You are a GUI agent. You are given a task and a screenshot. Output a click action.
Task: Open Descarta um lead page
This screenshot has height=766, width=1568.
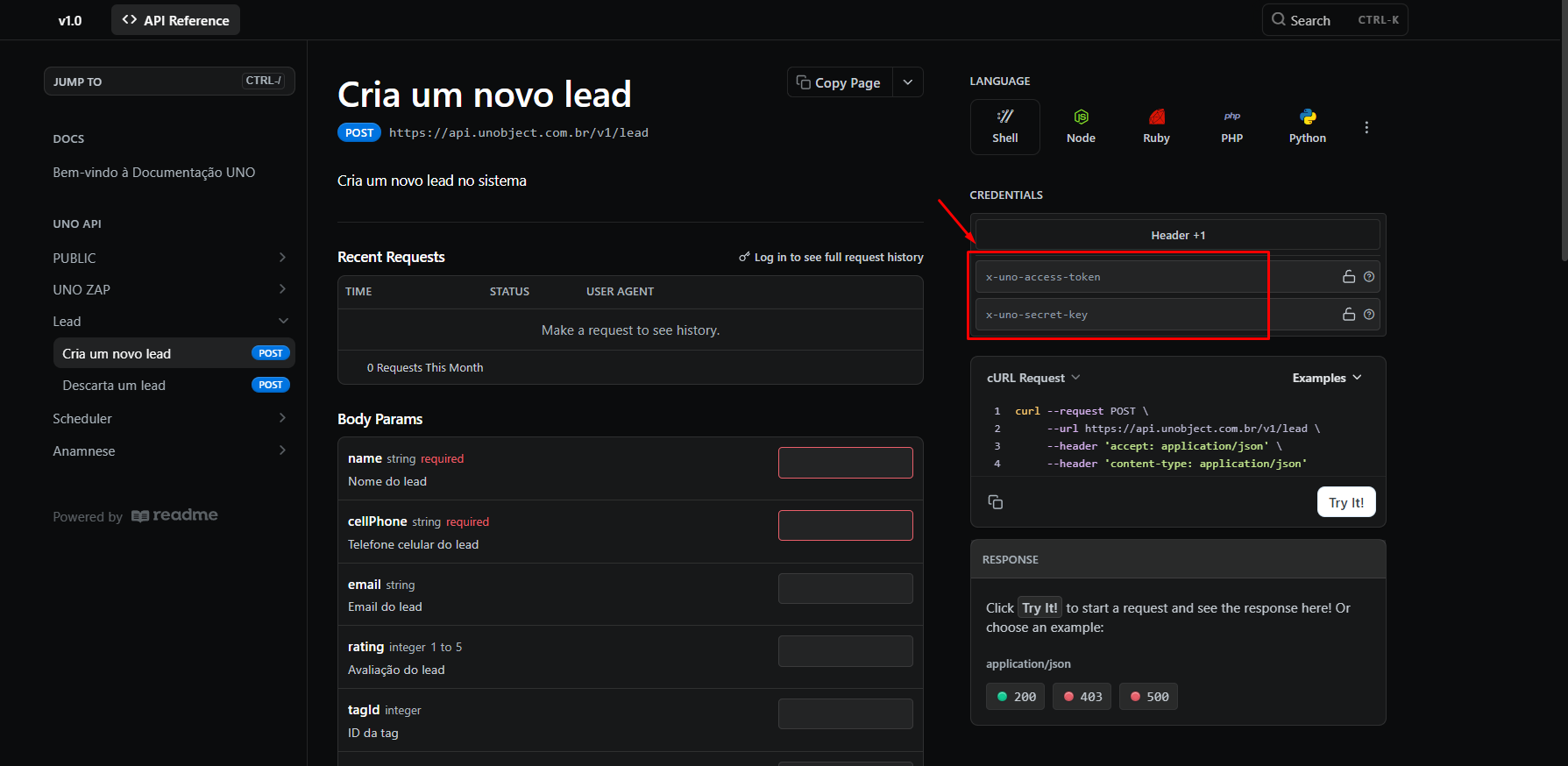pos(174,385)
